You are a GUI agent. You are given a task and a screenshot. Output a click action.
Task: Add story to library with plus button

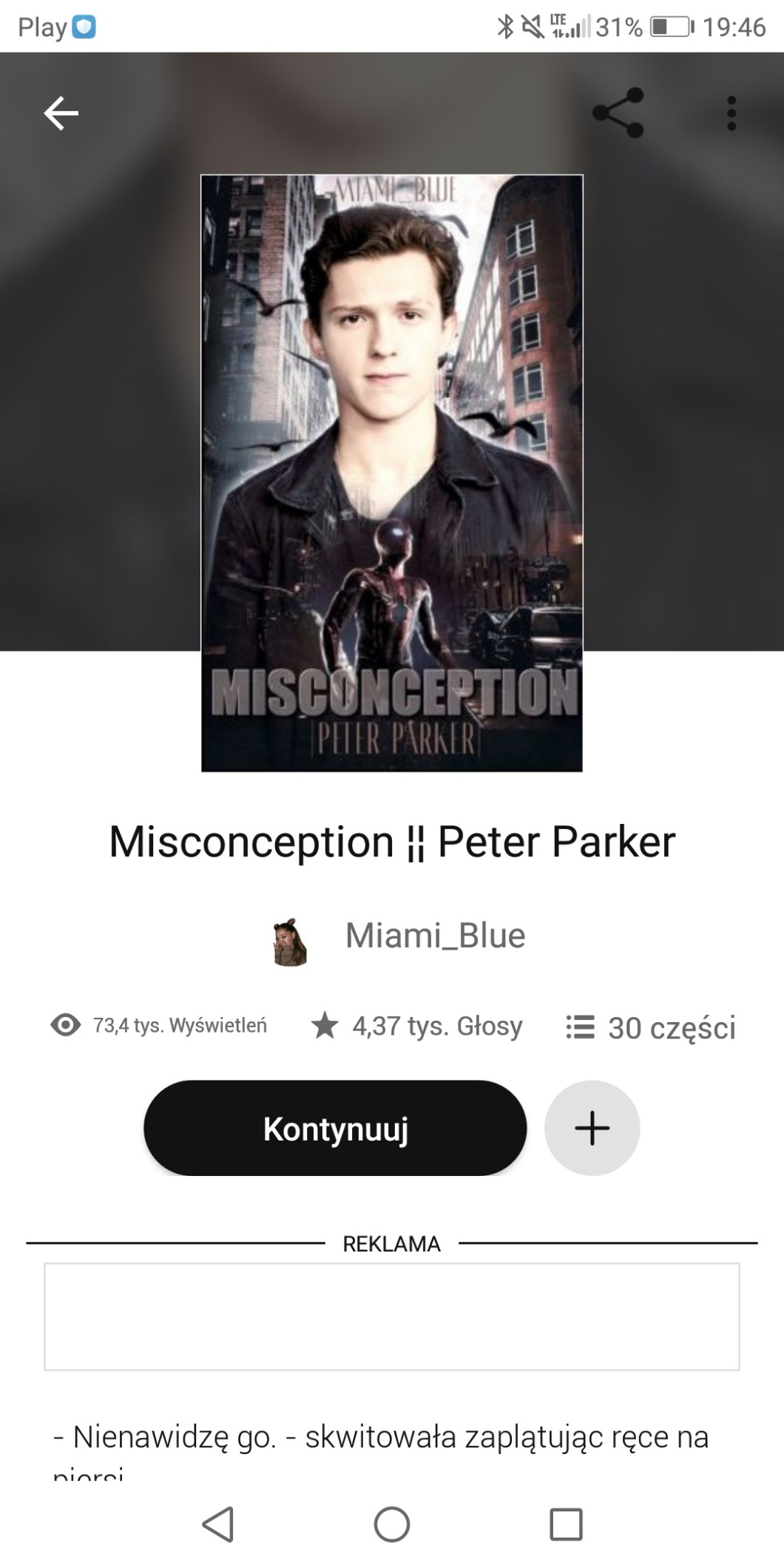592,1128
